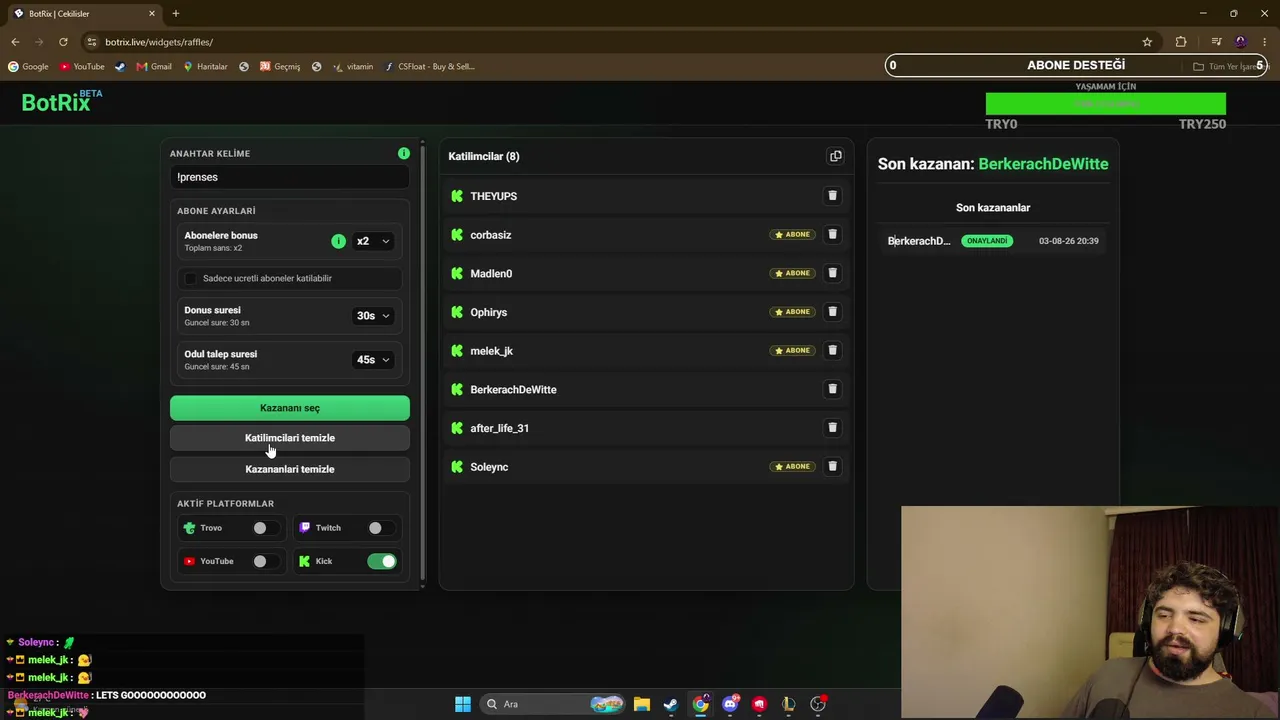This screenshot has height=720, width=1280.
Task: Enable the Trovo platform toggle
Action: [266, 528]
